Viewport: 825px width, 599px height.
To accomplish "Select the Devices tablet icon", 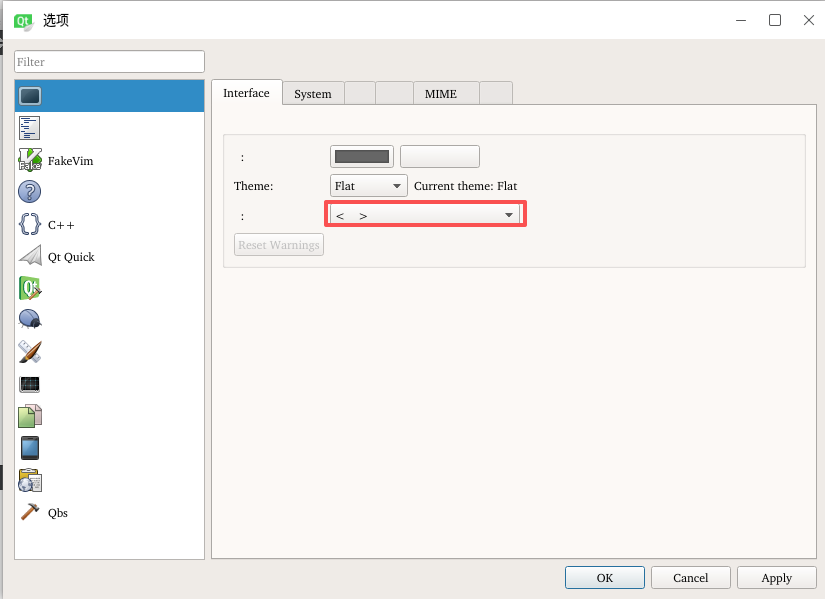I will click(x=30, y=448).
